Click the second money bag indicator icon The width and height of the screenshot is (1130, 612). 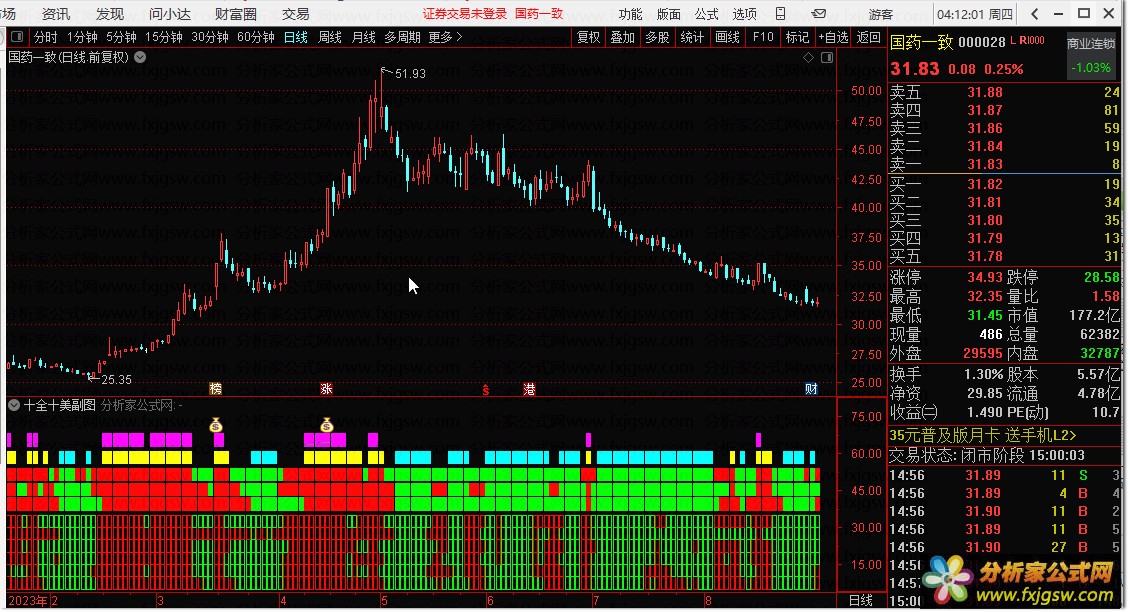[x=326, y=425]
